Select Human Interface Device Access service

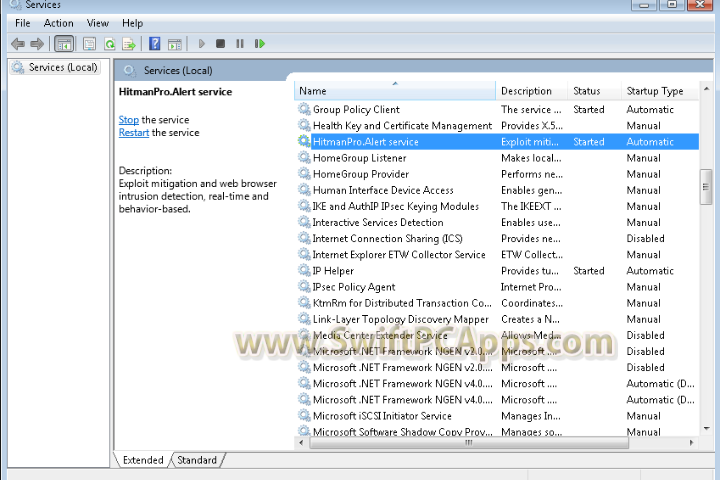click(x=497, y=190)
